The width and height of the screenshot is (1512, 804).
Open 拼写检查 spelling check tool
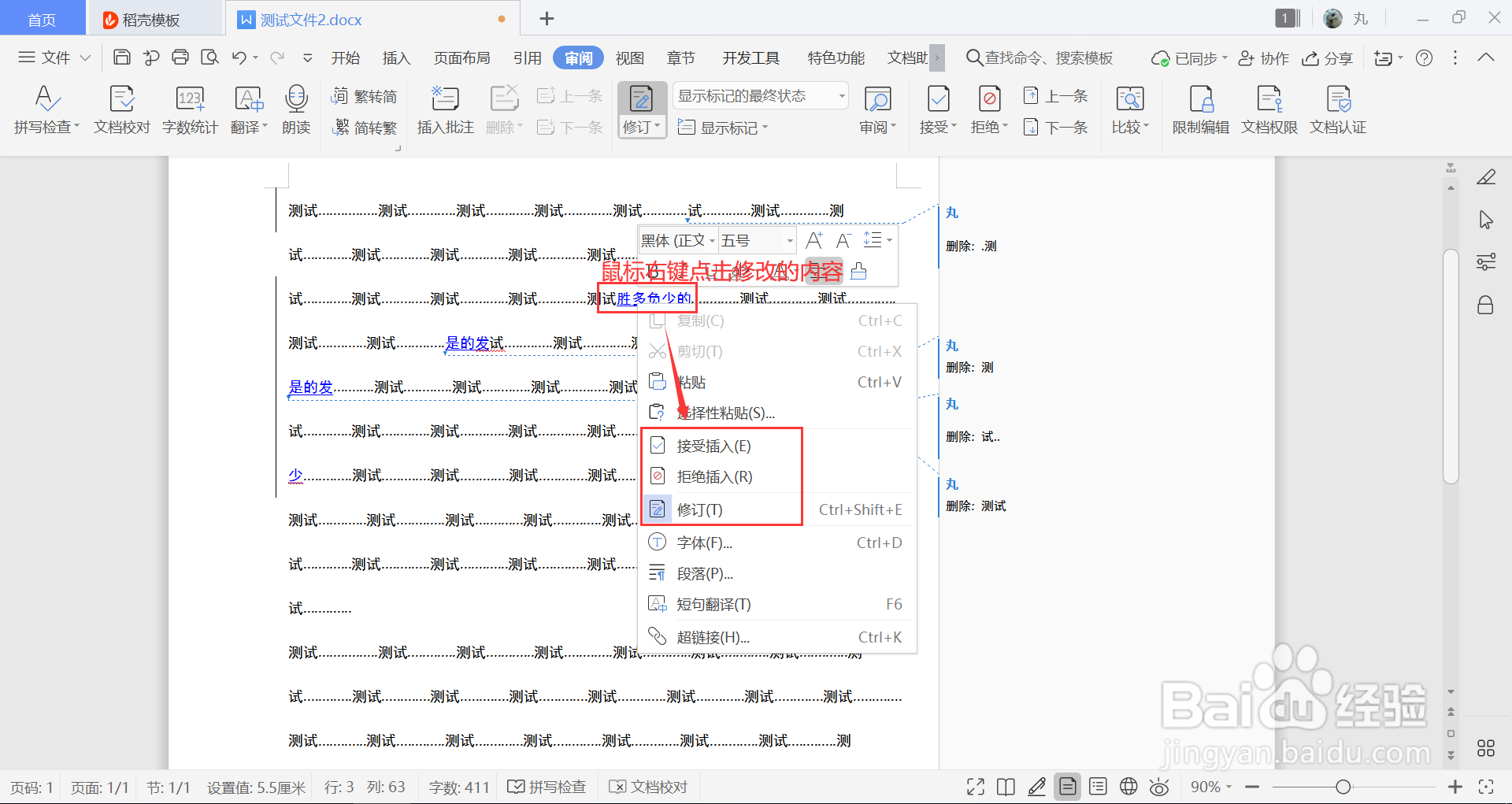tap(46, 109)
